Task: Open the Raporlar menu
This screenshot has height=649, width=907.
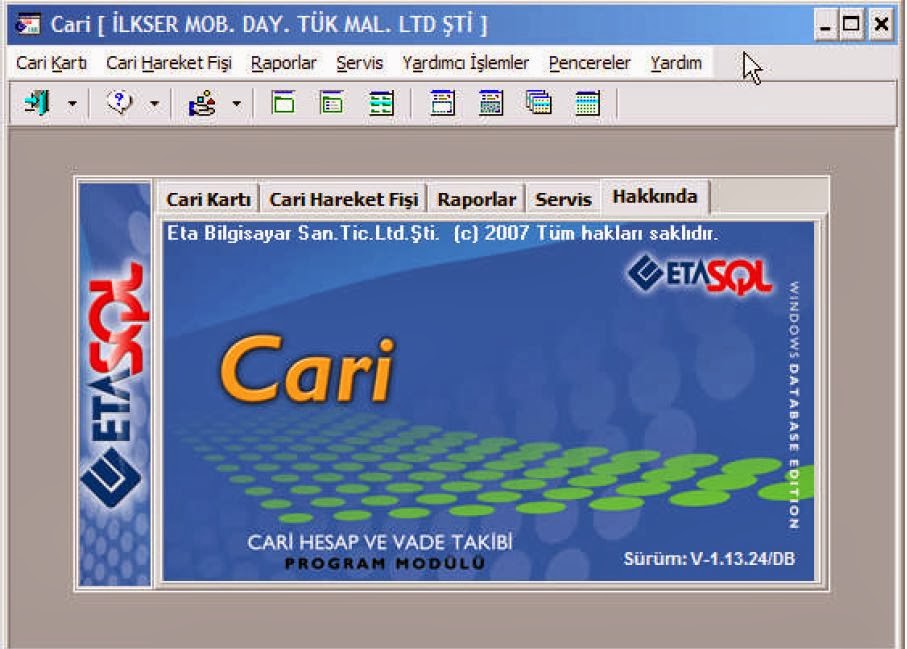Action: click(283, 62)
